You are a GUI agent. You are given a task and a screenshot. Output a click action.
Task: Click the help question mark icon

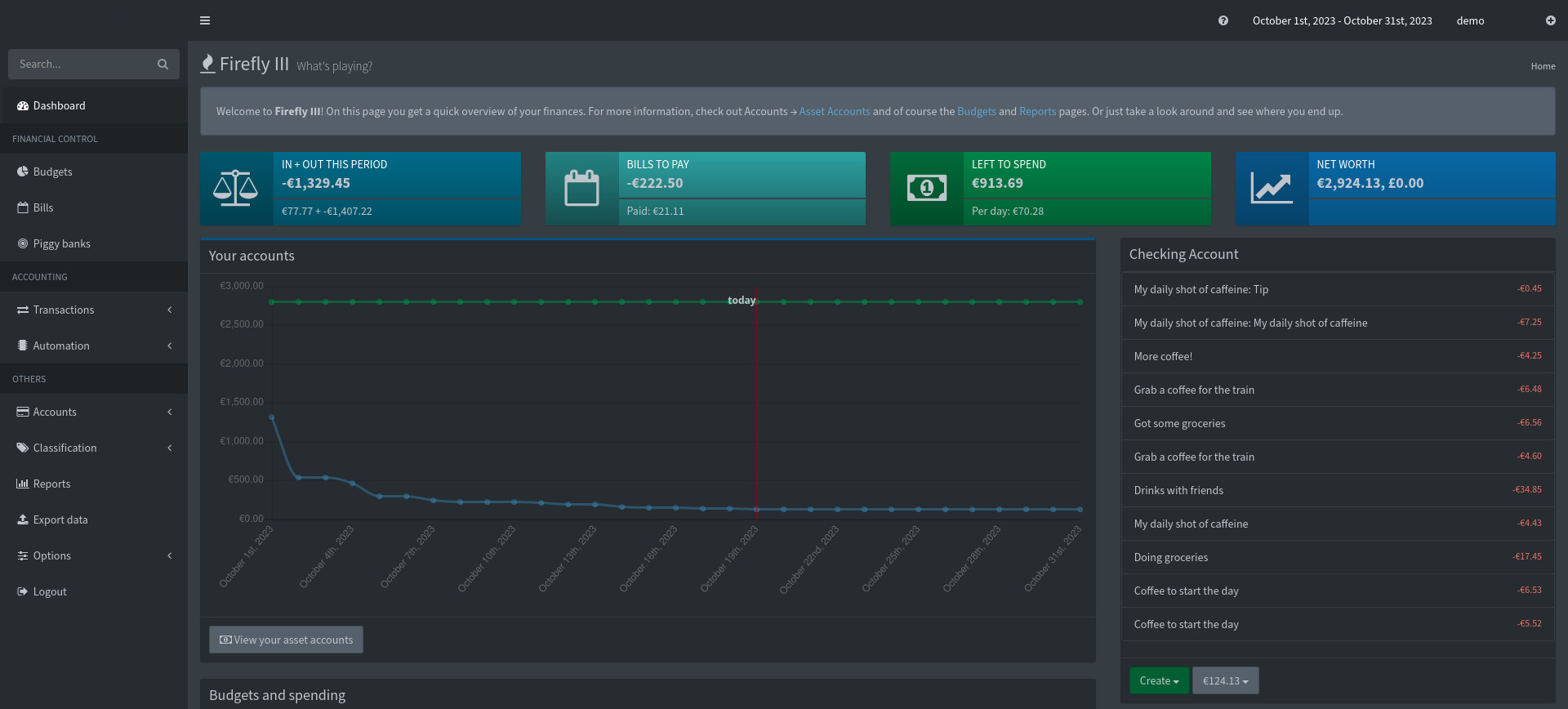[1223, 20]
